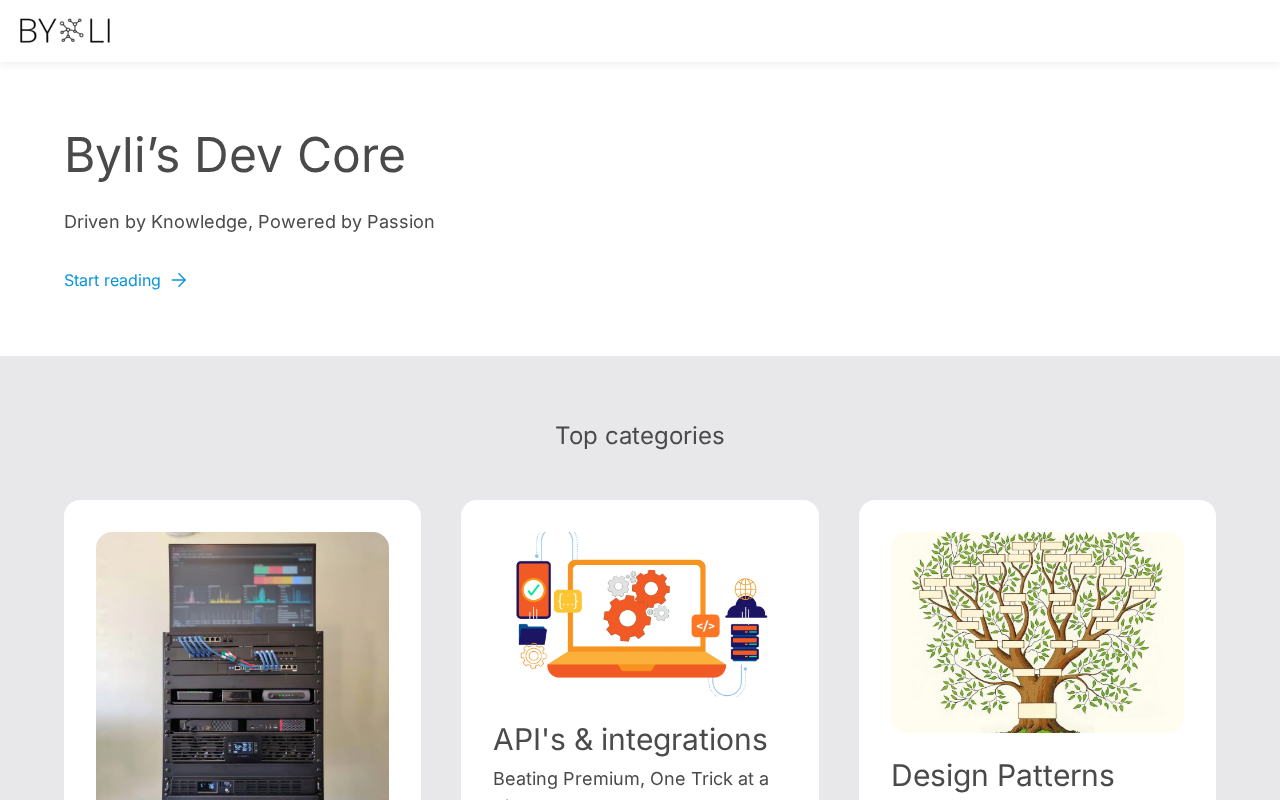
Task: Click the phone checkmark icon in illustration
Action: pos(533,590)
